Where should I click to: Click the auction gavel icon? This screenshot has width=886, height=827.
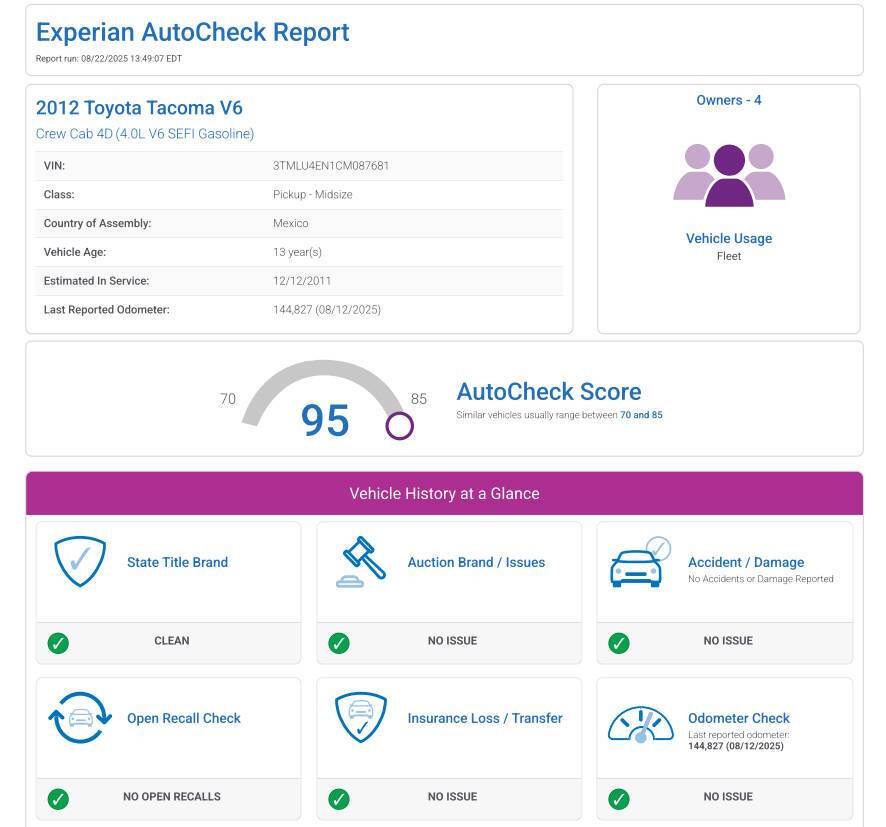(x=362, y=562)
